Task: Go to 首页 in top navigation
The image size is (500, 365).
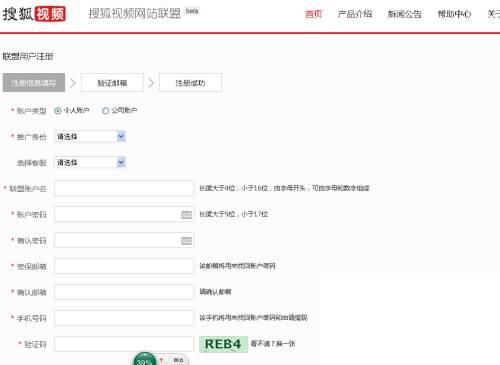Action: [313, 14]
